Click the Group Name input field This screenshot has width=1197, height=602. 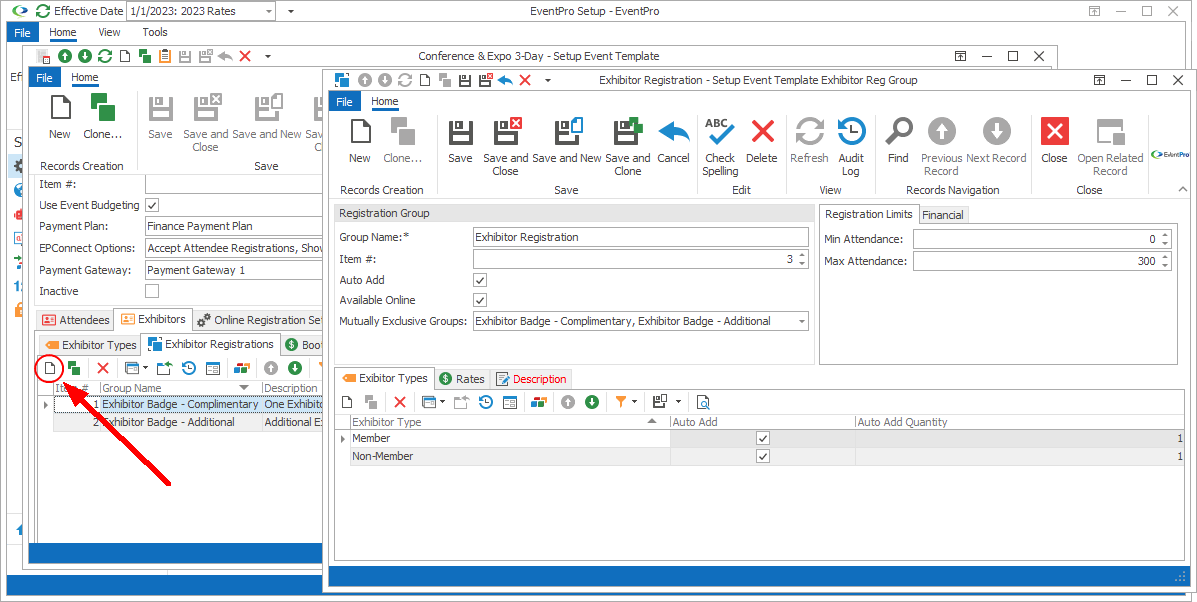click(640, 237)
